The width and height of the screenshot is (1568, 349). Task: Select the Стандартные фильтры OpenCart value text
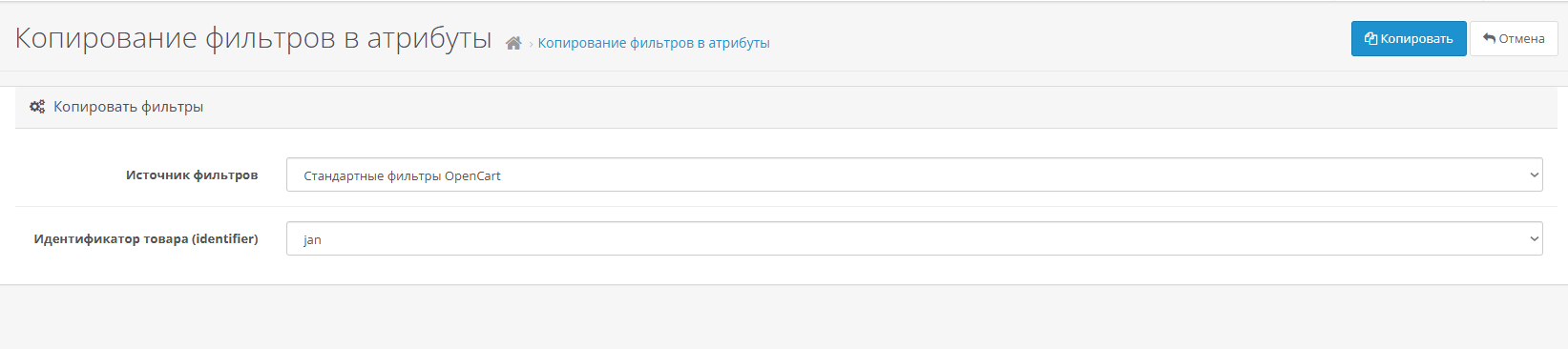click(x=402, y=175)
